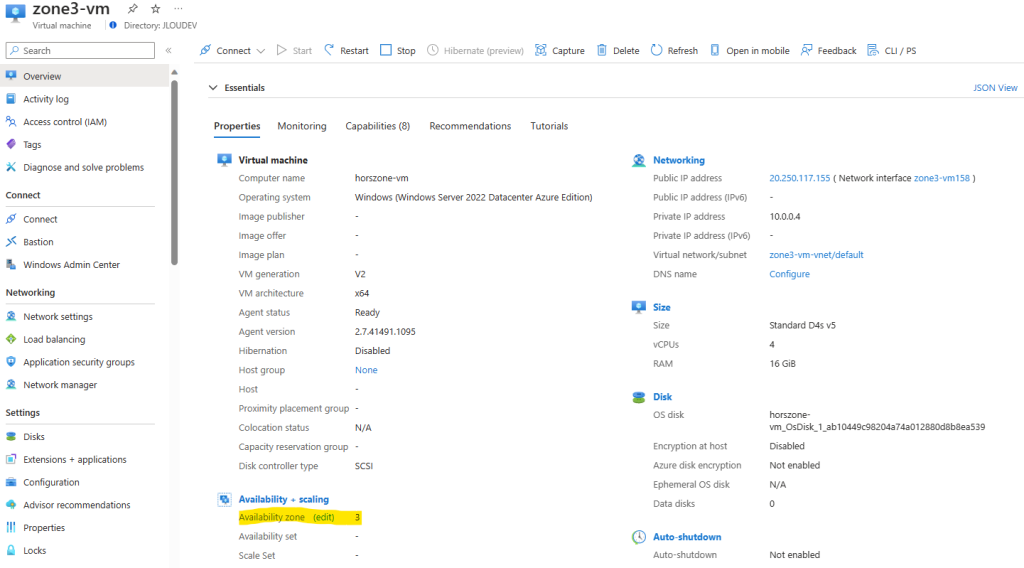Open the Size section heading link
The image size is (1024, 568).
662,307
